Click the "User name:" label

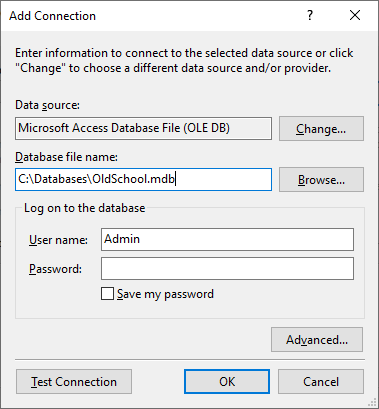pos(58,240)
